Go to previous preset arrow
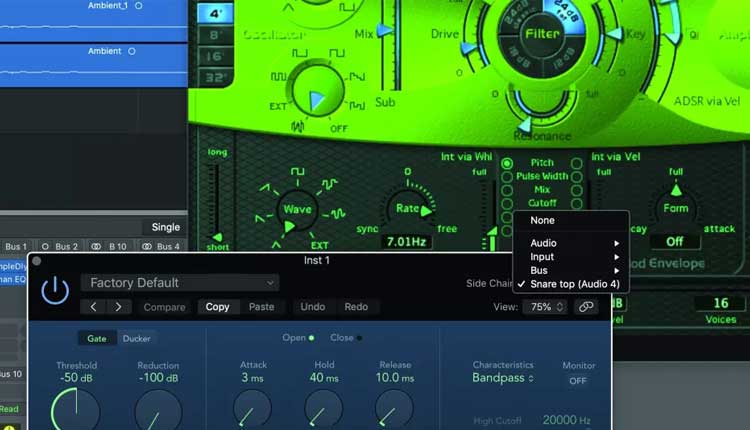 93,307
